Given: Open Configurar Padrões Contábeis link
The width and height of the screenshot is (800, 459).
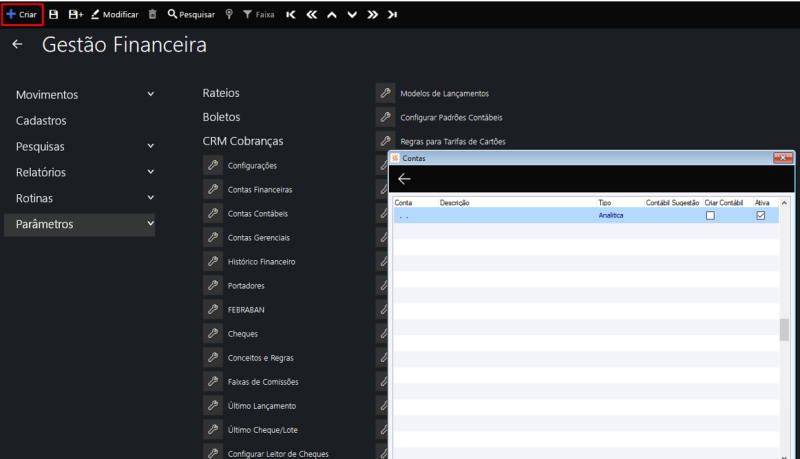Looking at the screenshot, I should point(451,117).
